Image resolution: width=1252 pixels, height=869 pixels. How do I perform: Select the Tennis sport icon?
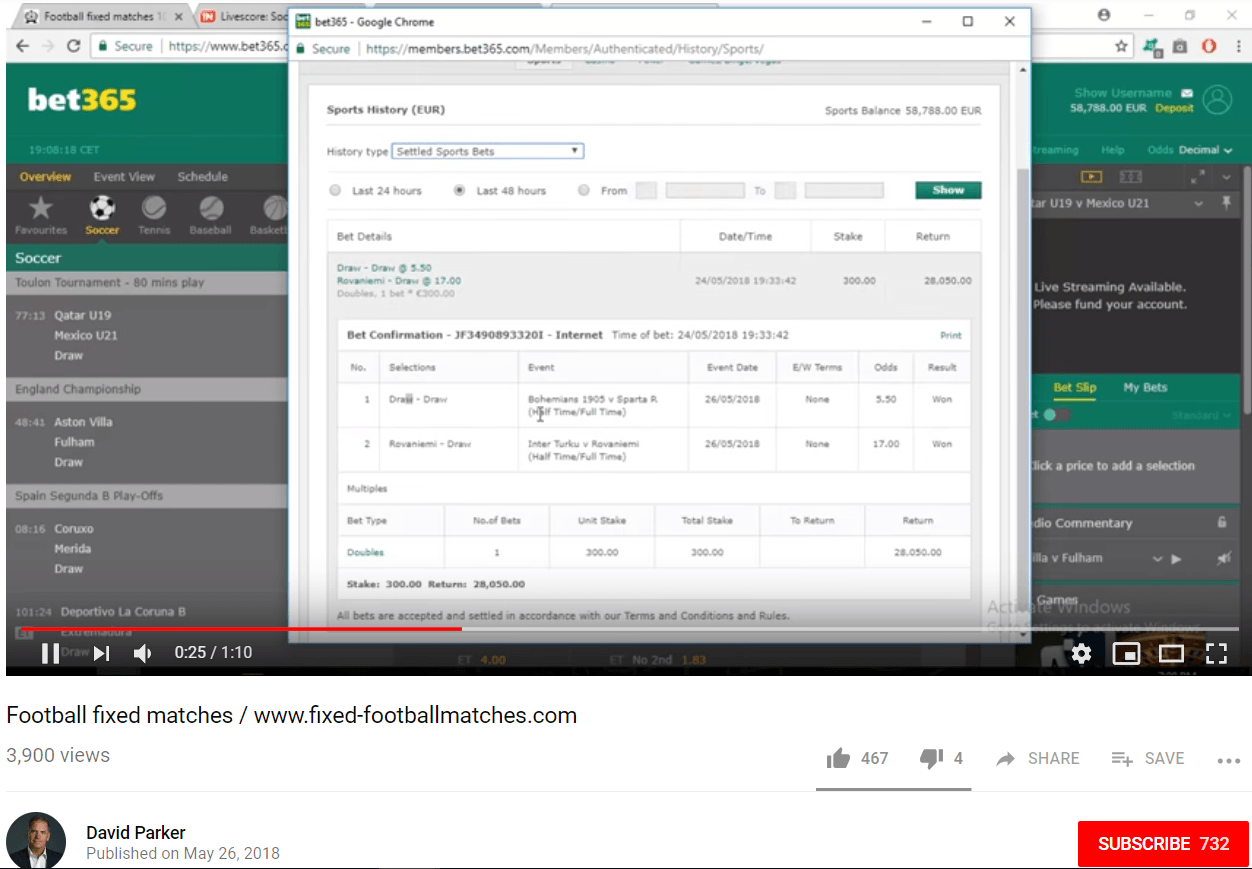pyautogui.click(x=154, y=208)
